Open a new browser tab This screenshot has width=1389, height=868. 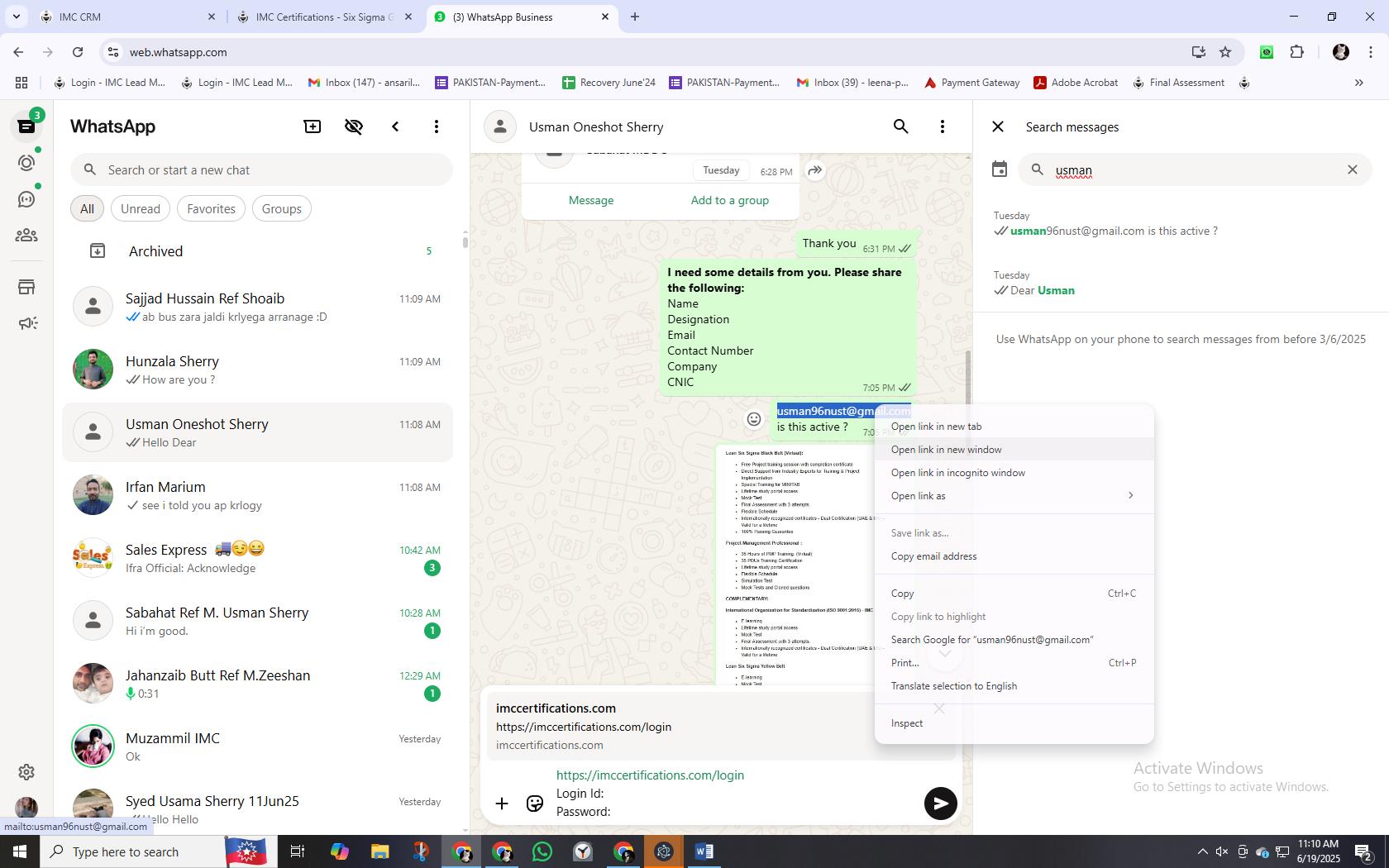click(x=635, y=17)
